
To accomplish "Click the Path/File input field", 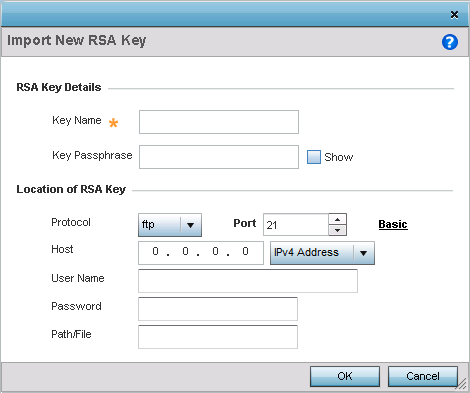I will 218,337.
